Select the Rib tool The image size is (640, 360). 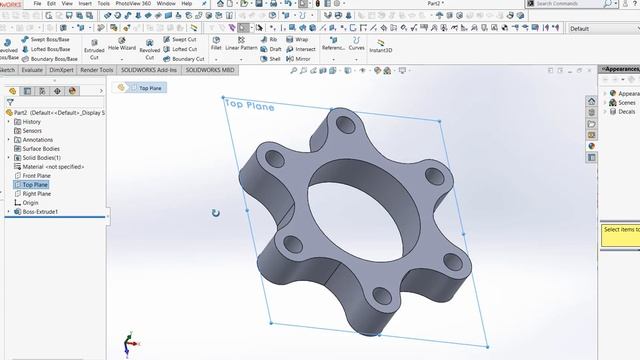coord(269,40)
